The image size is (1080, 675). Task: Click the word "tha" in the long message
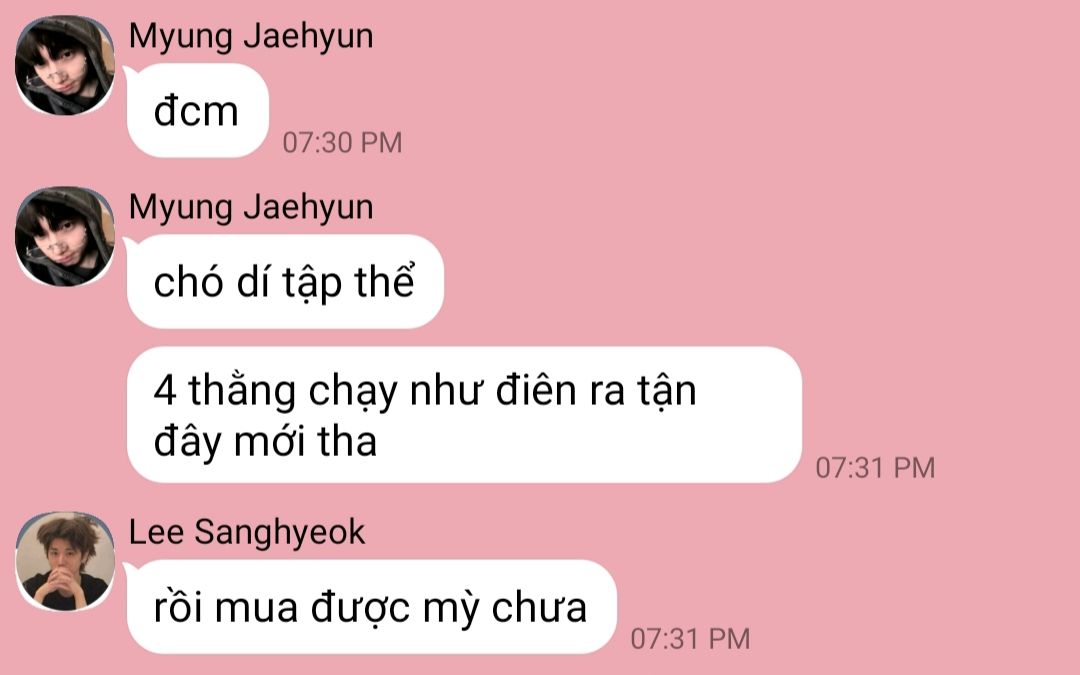click(x=347, y=441)
